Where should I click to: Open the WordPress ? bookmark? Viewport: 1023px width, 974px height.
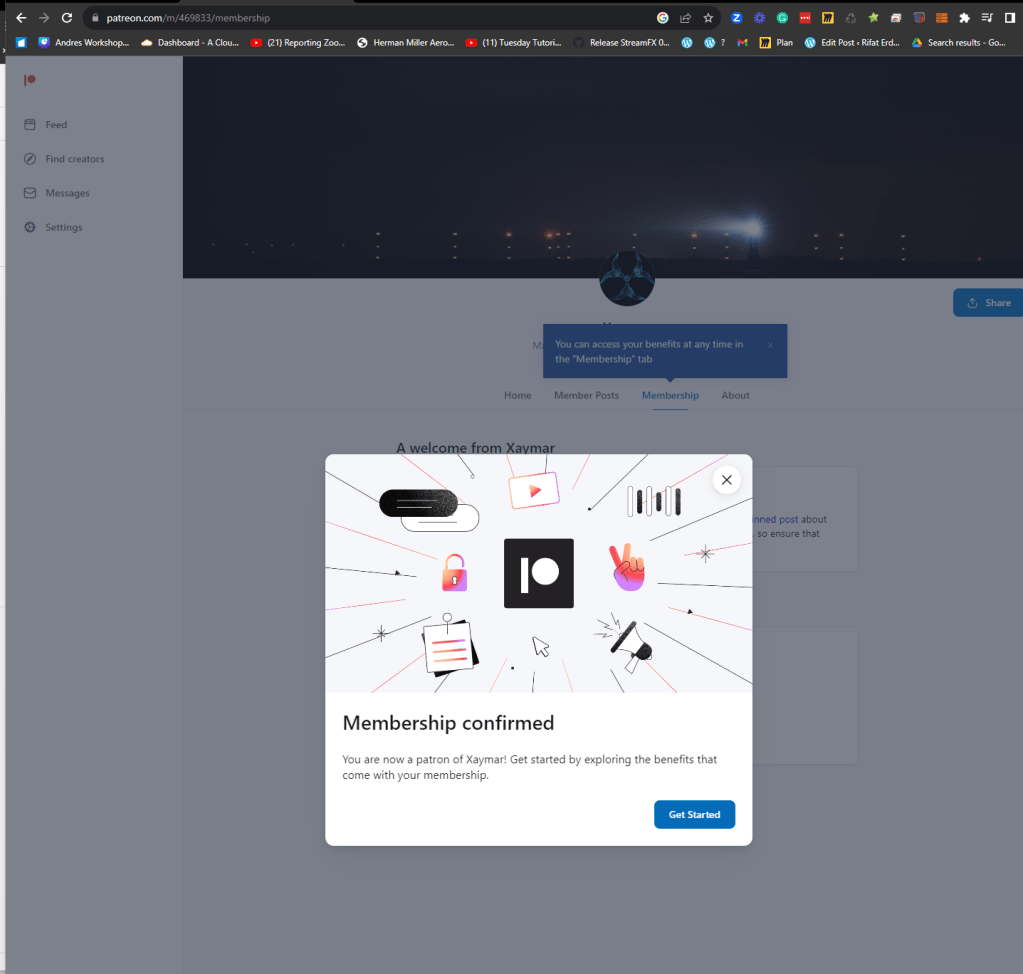point(715,42)
